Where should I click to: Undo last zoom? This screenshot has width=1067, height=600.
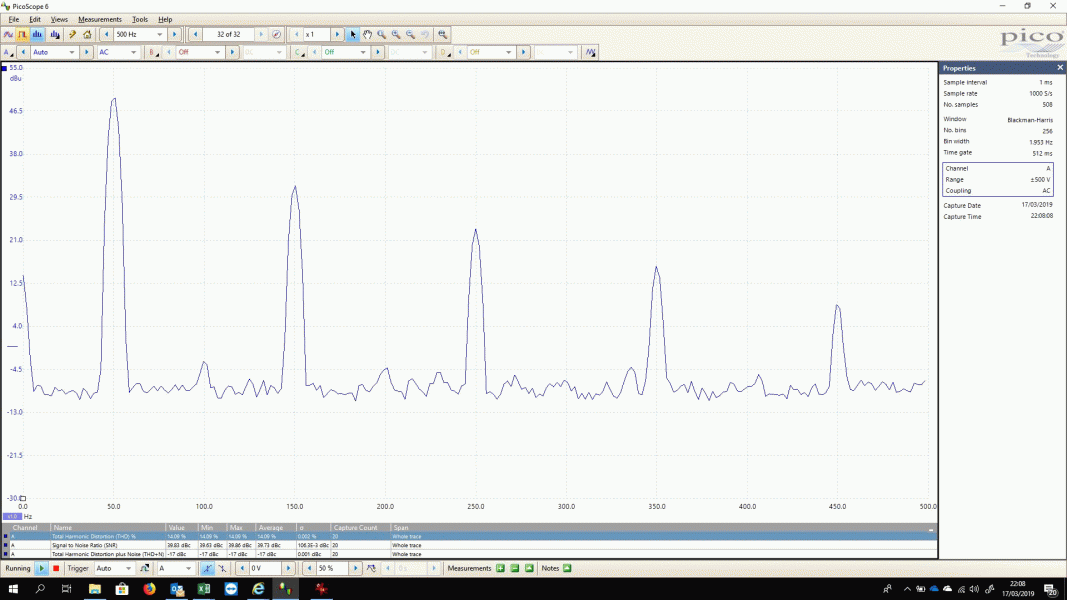(x=425, y=34)
